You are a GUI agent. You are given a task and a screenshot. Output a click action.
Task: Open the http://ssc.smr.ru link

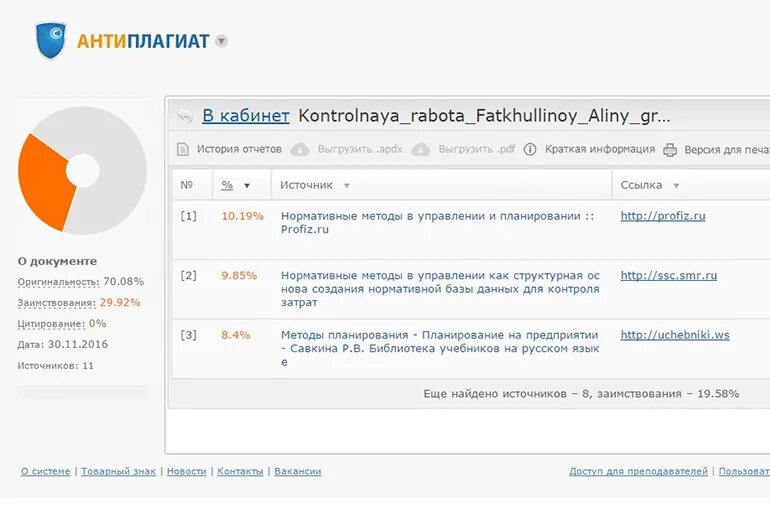(x=669, y=275)
